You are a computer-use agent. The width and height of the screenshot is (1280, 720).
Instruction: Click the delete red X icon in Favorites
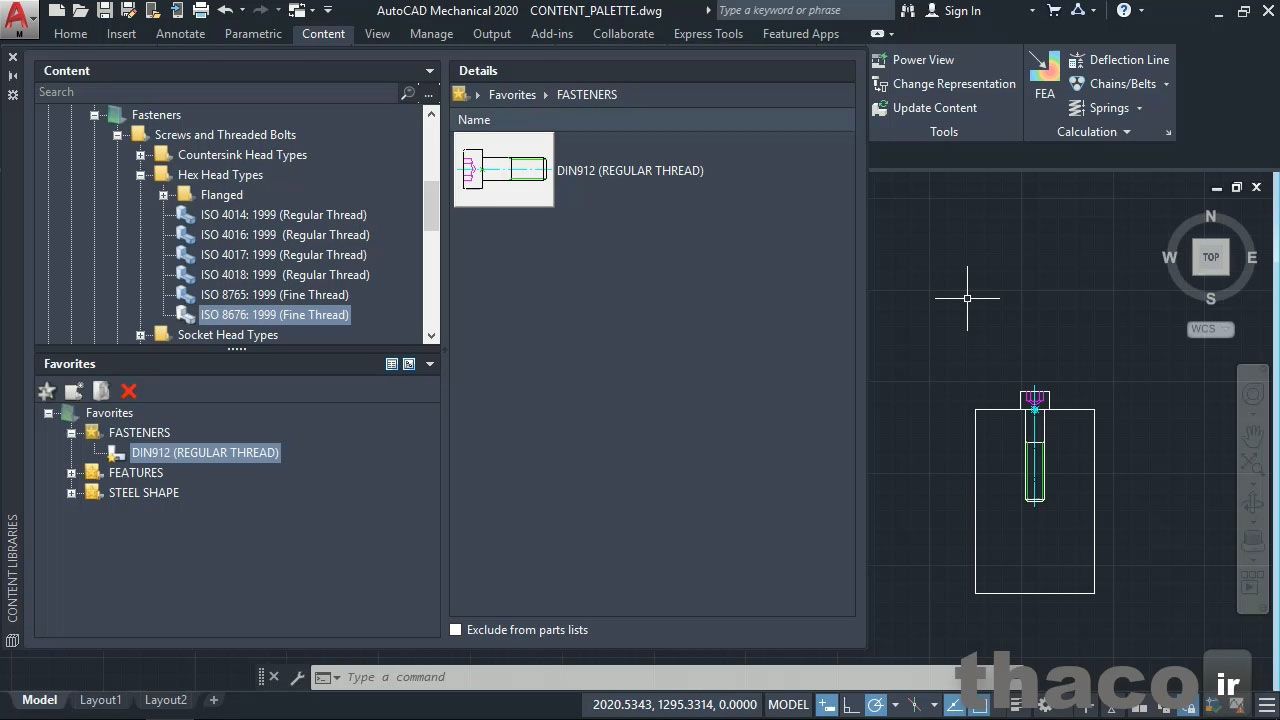pyautogui.click(x=128, y=391)
